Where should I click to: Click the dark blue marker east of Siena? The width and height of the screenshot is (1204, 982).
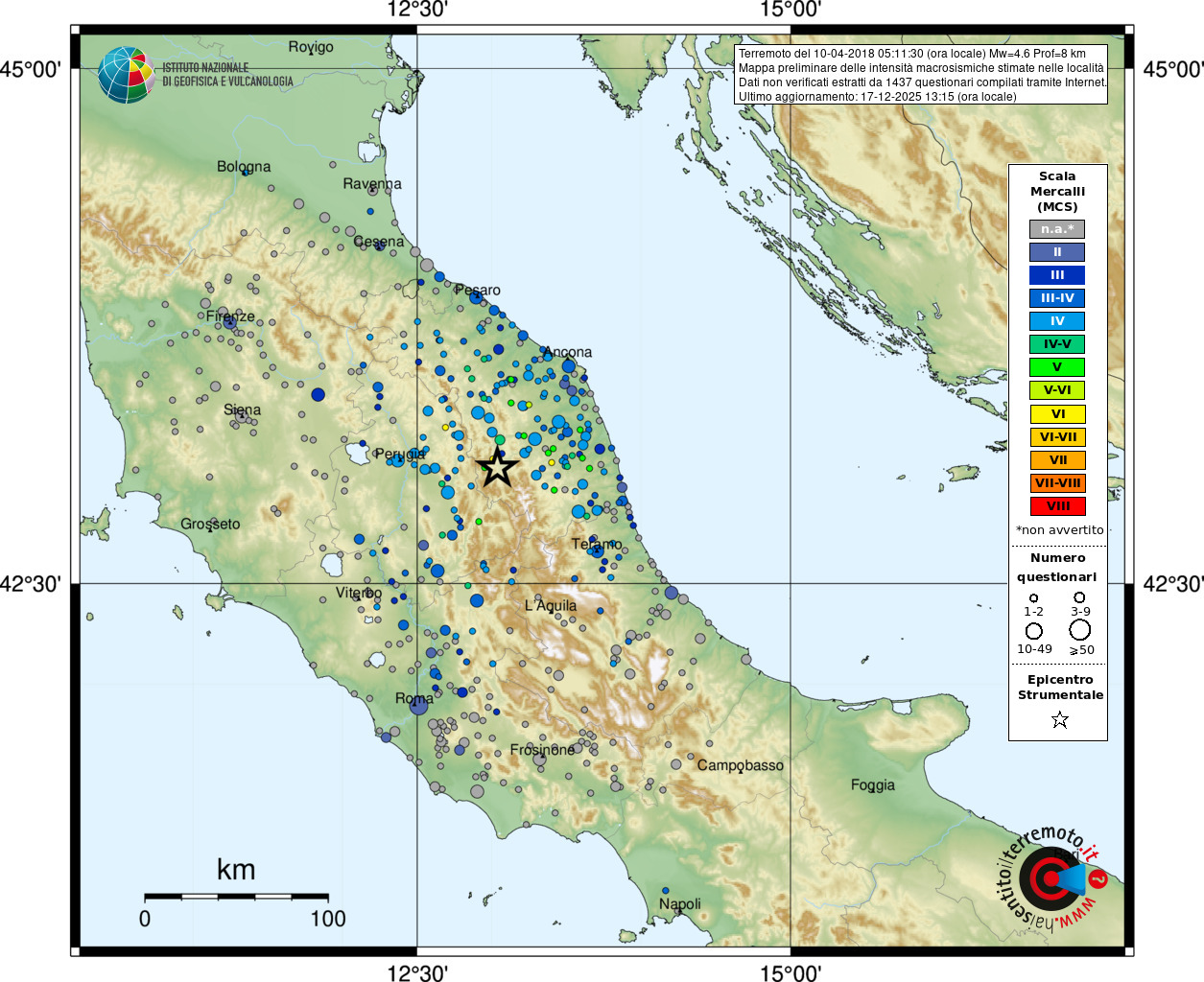pyautogui.click(x=319, y=394)
